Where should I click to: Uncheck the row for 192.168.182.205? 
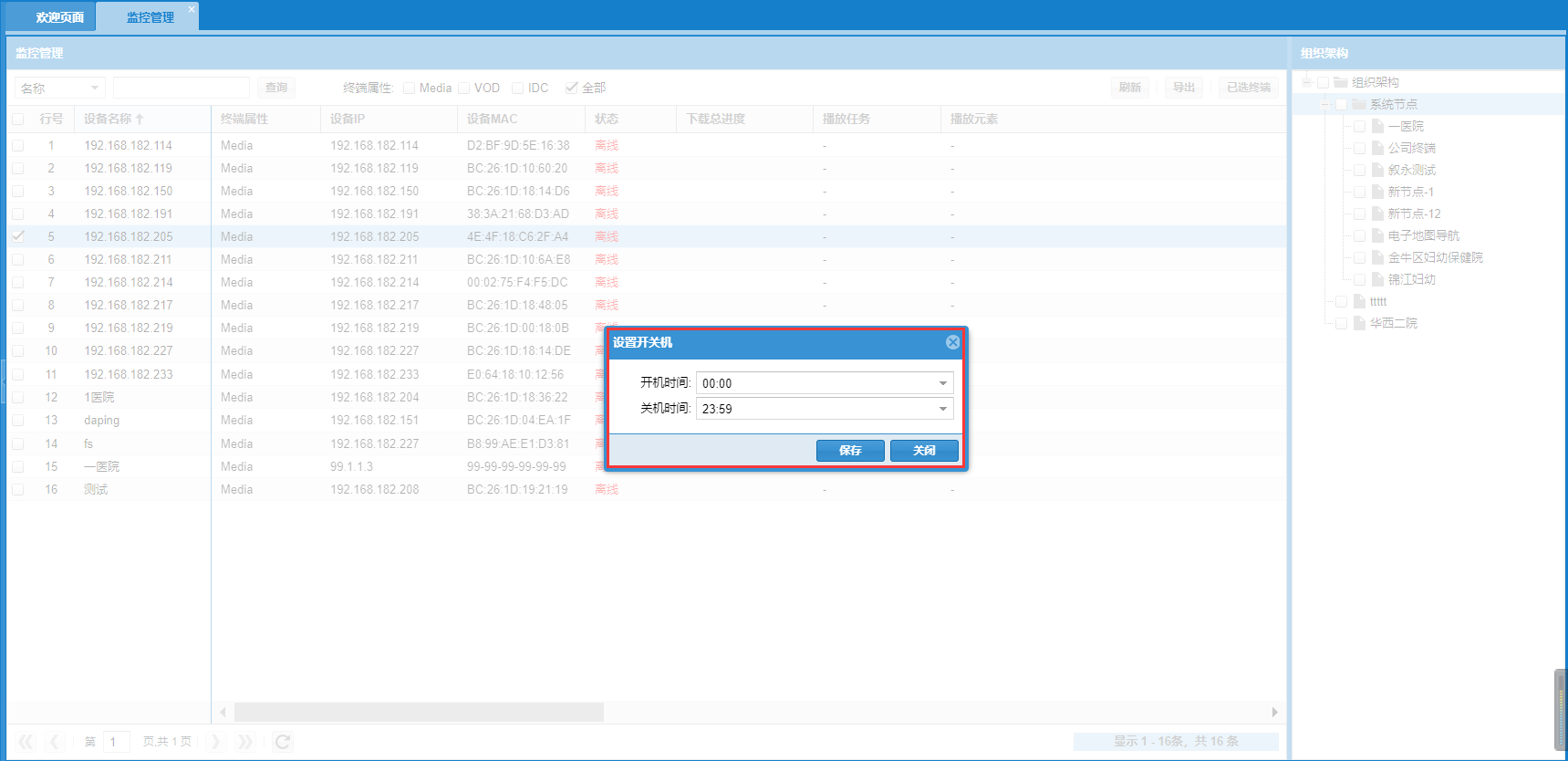(17, 236)
